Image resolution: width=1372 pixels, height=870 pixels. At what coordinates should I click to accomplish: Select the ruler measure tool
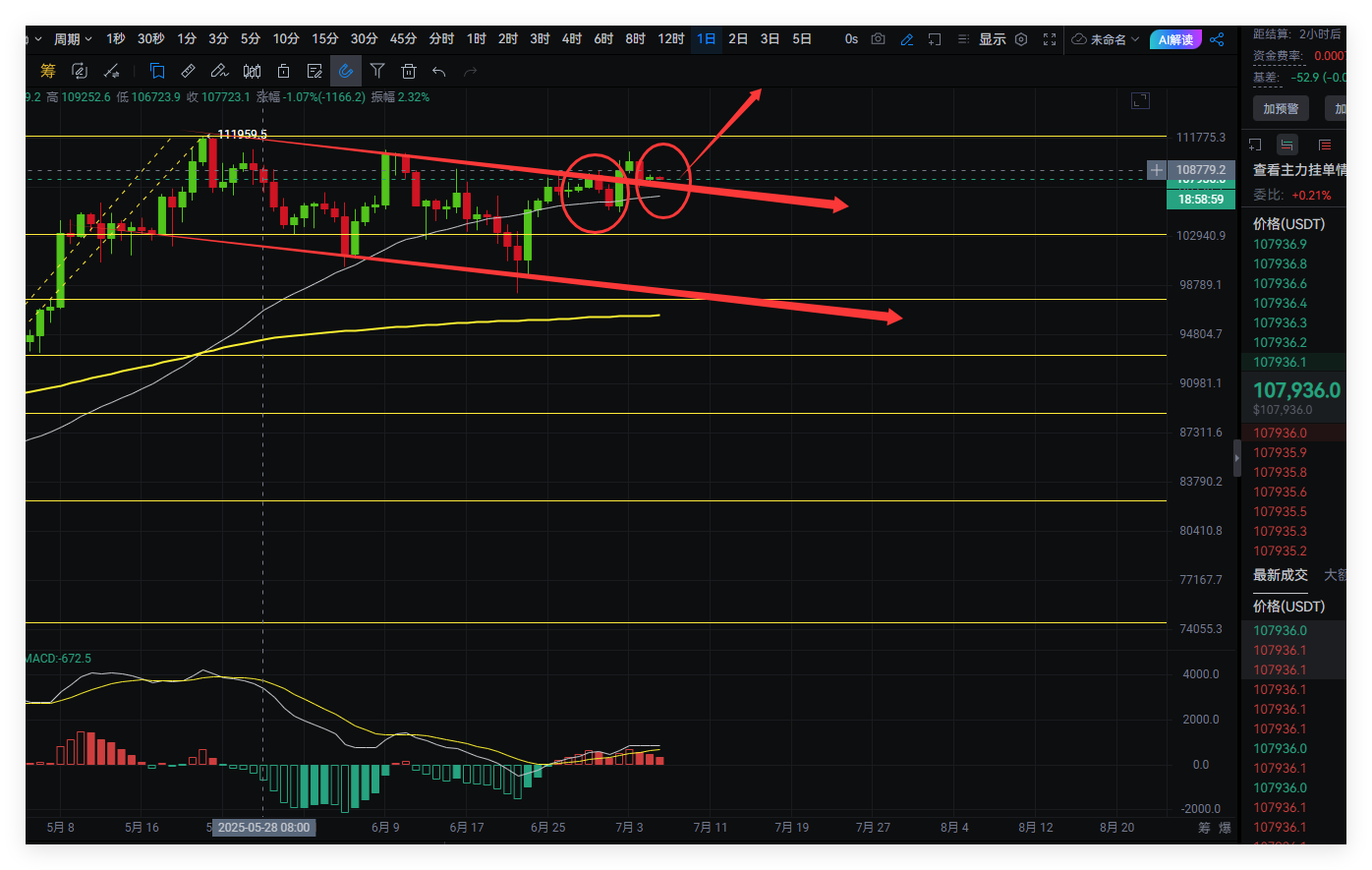pos(188,71)
